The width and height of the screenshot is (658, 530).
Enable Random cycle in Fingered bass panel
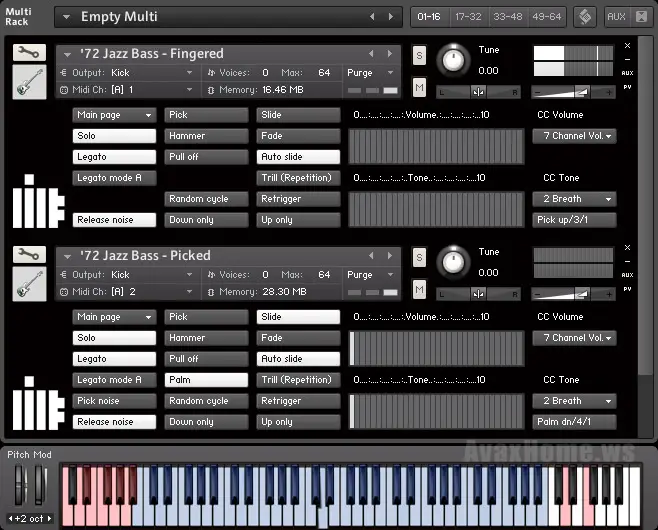coord(206,199)
